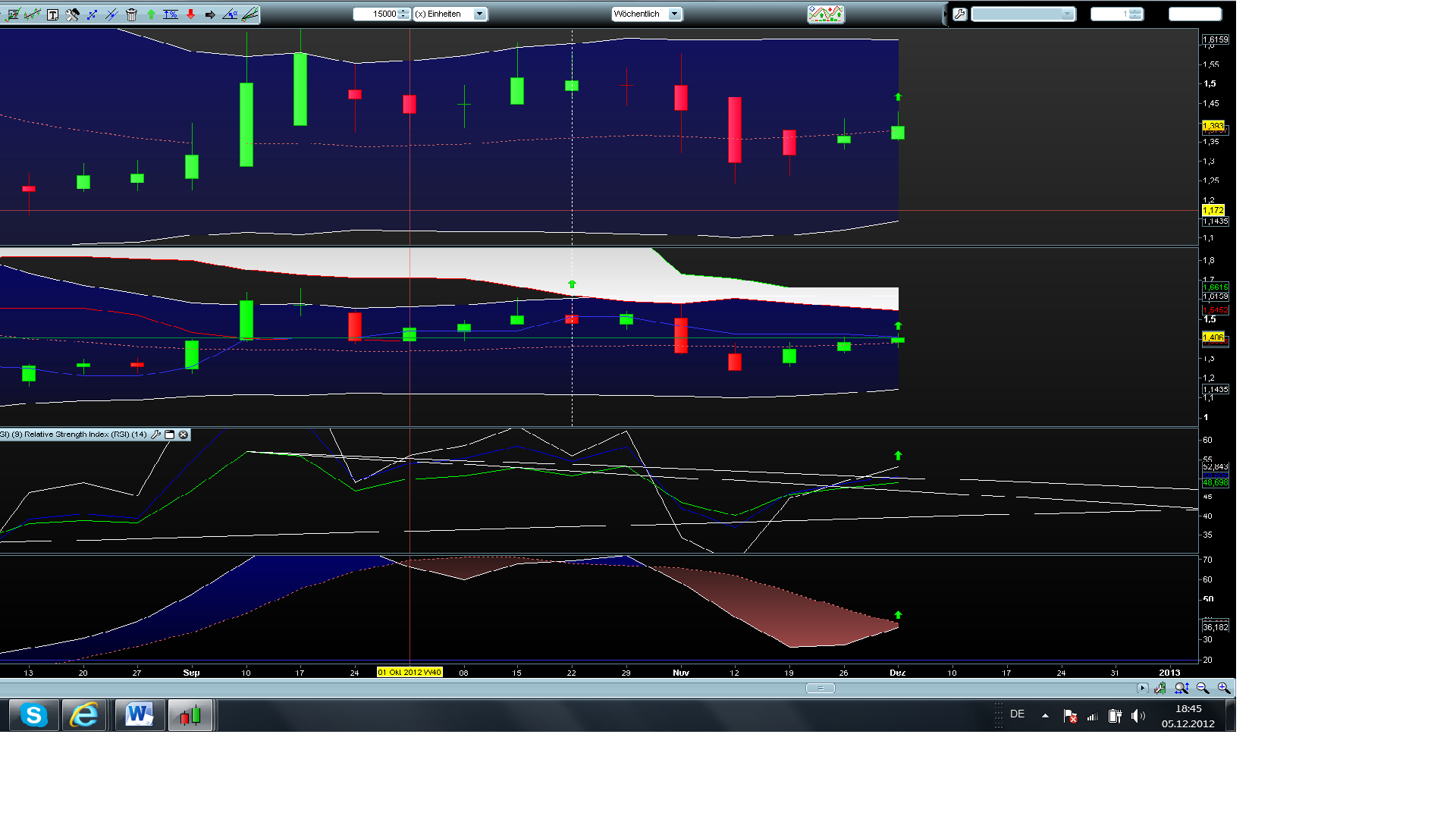Open the indicator chart icon in the toolbar
The image size is (1456, 819).
pyautogui.click(x=826, y=13)
